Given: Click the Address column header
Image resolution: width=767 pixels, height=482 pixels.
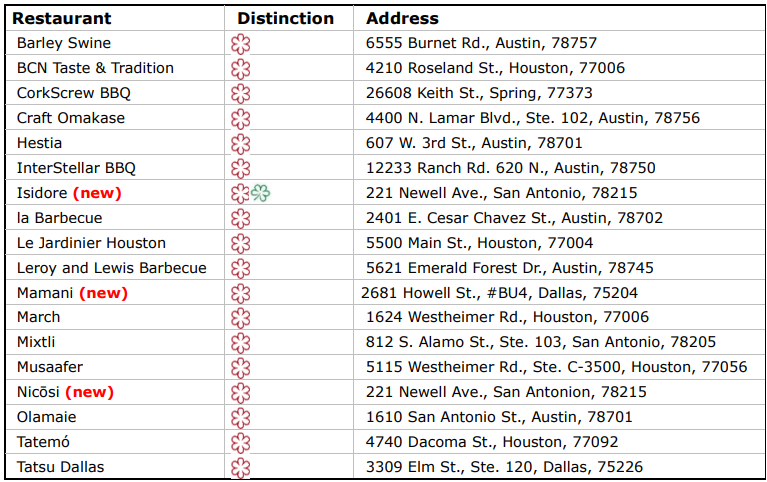Looking at the screenshot, I should point(402,18).
